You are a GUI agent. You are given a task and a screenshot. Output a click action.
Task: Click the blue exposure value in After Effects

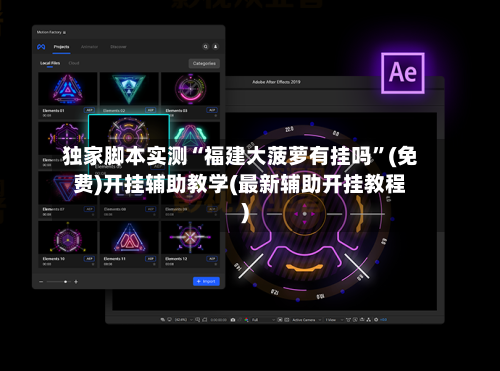tap(383, 320)
